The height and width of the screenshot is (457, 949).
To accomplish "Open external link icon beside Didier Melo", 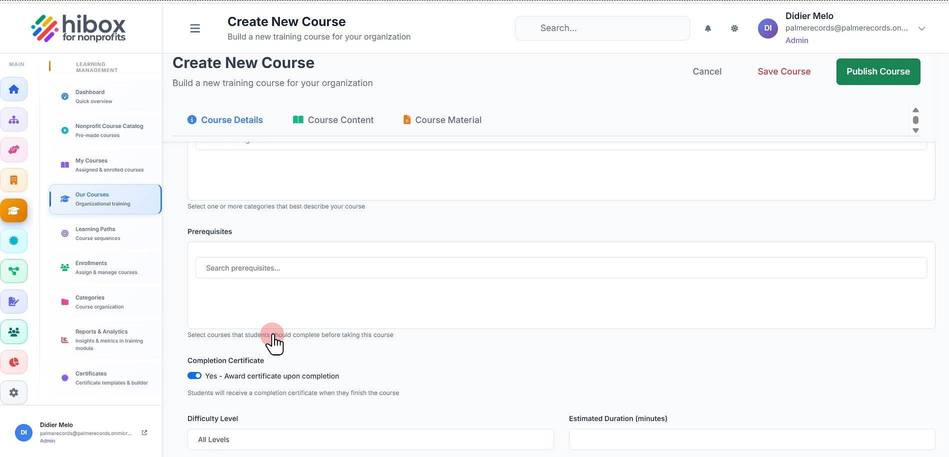I will click(x=144, y=433).
